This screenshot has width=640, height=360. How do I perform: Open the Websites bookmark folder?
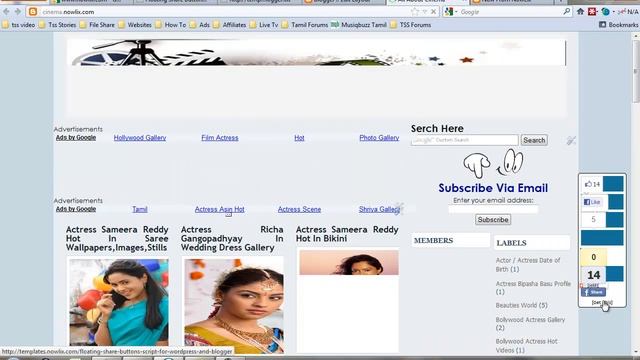point(135,25)
